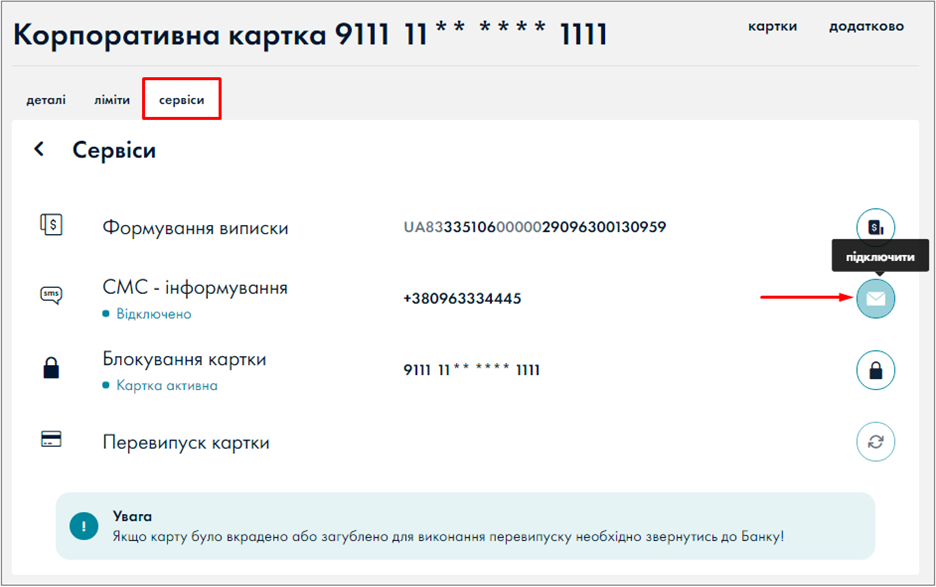
Task: Open the додатково menu item
Action: [x=866, y=27]
